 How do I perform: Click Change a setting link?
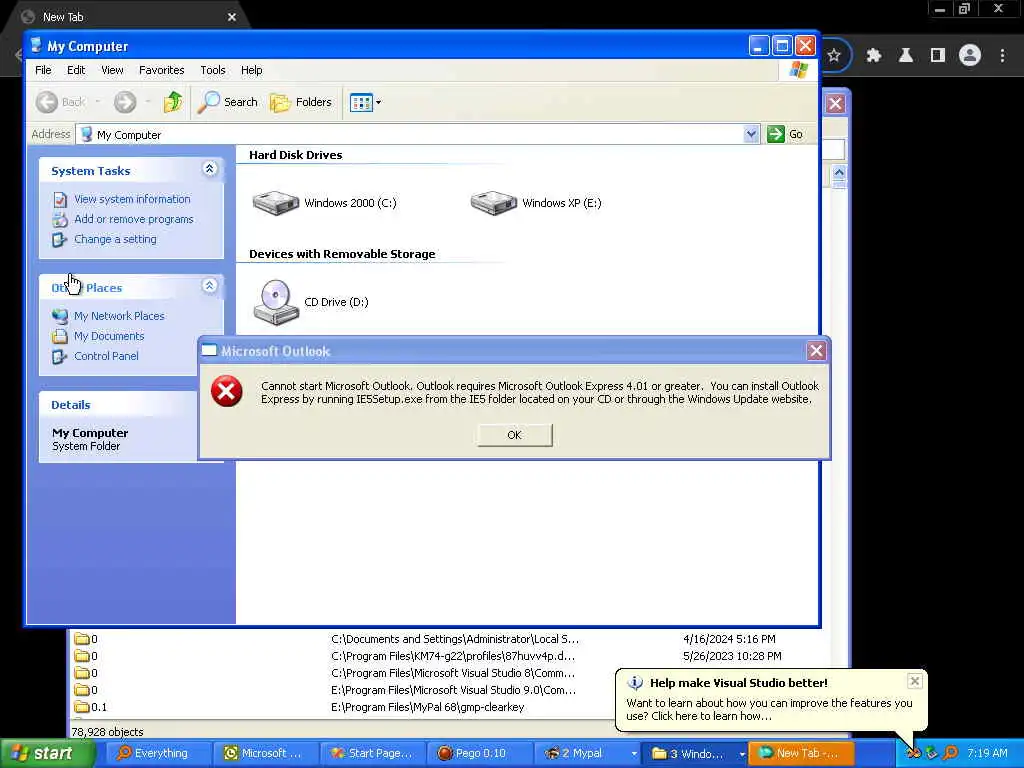tap(115, 239)
